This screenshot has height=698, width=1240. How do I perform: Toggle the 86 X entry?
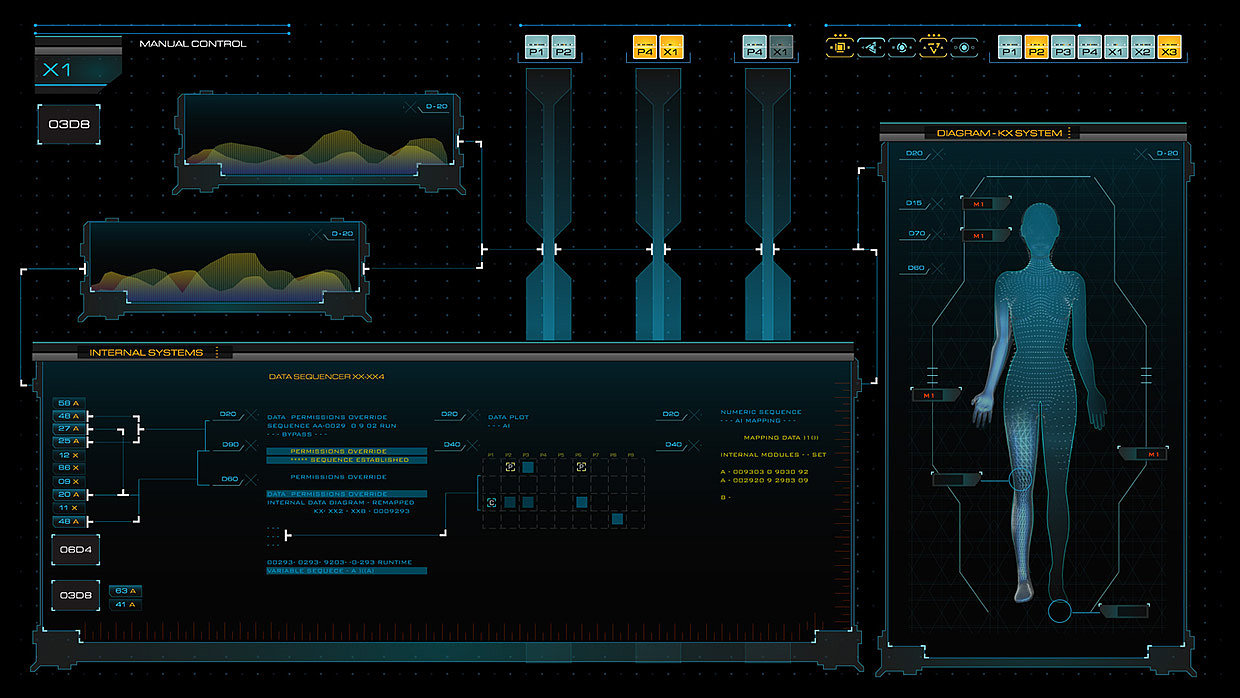(69, 468)
